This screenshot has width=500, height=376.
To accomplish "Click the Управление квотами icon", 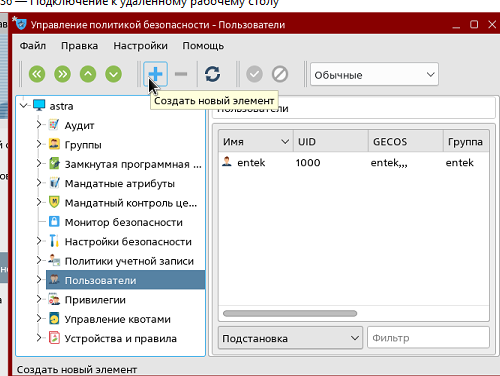I will (54, 319).
